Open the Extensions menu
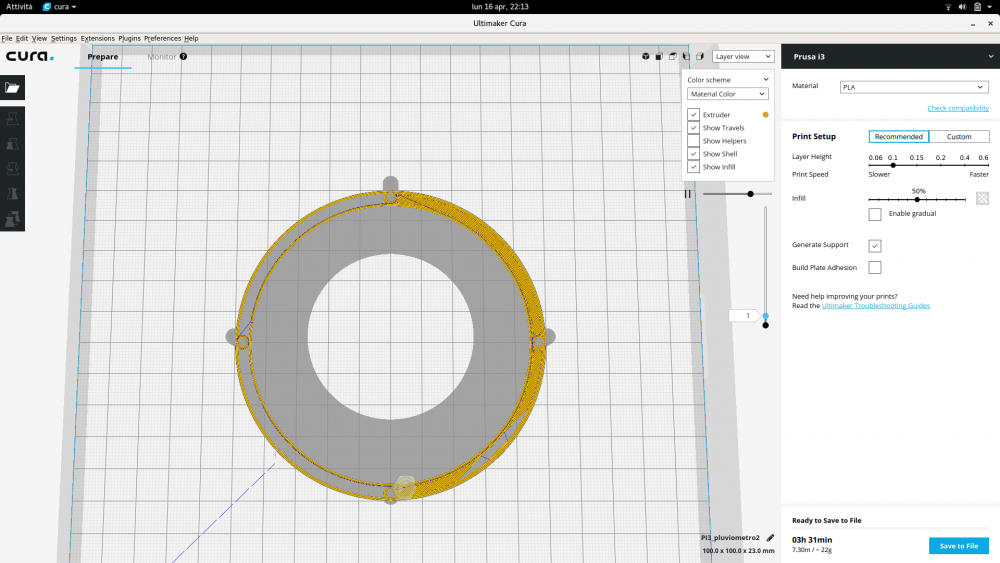 97,38
